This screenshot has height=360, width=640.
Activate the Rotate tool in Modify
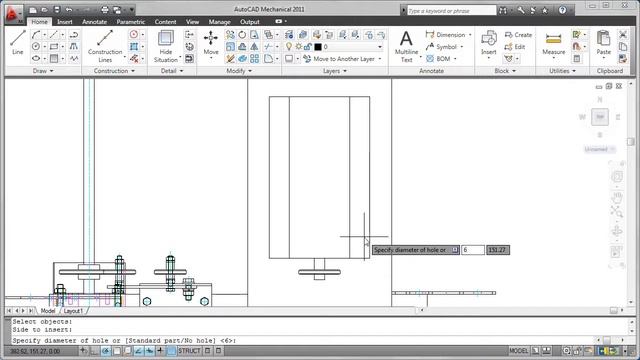coord(242,35)
